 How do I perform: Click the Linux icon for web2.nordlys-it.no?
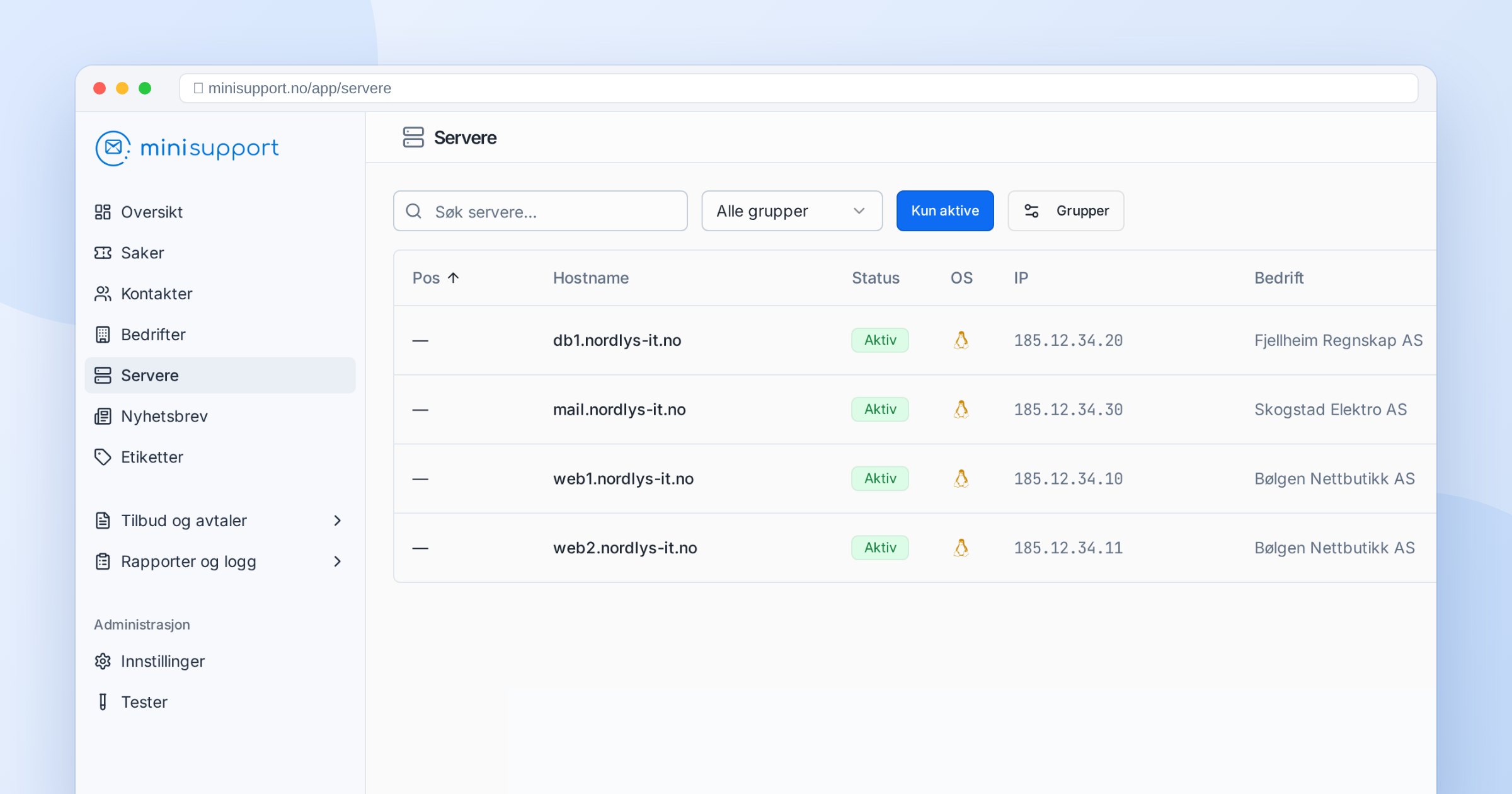[961, 548]
